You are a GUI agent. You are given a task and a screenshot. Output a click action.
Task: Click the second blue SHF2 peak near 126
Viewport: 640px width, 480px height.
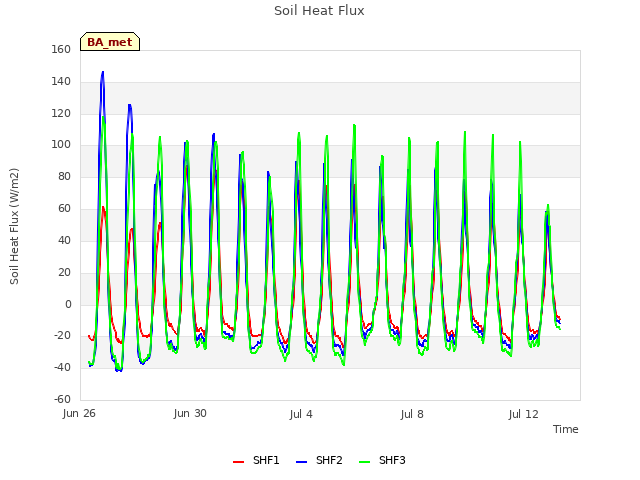tap(129, 105)
